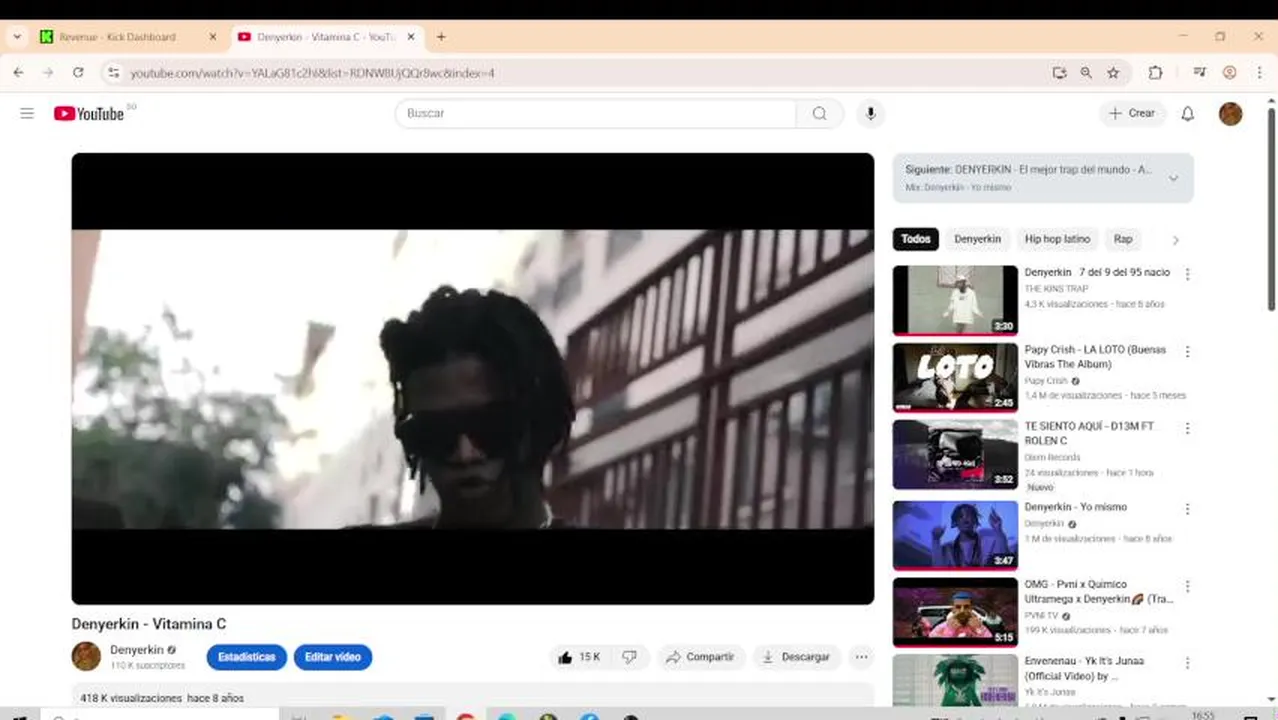
Task: Go back in browser history
Action: (x=18, y=72)
